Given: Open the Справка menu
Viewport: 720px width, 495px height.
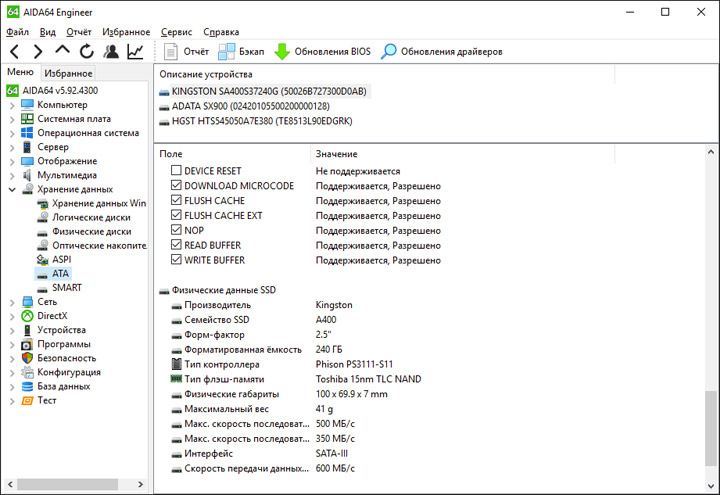Looking at the screenshot, I should pyautogui.click(x=221, y=32).
